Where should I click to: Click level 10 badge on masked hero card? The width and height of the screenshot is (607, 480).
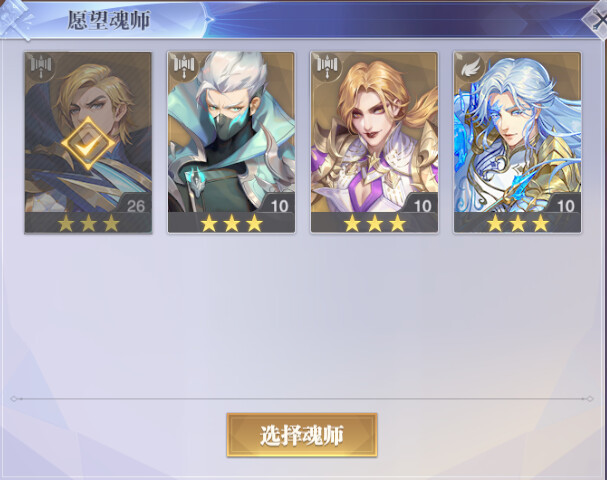(x=279, y=206)
